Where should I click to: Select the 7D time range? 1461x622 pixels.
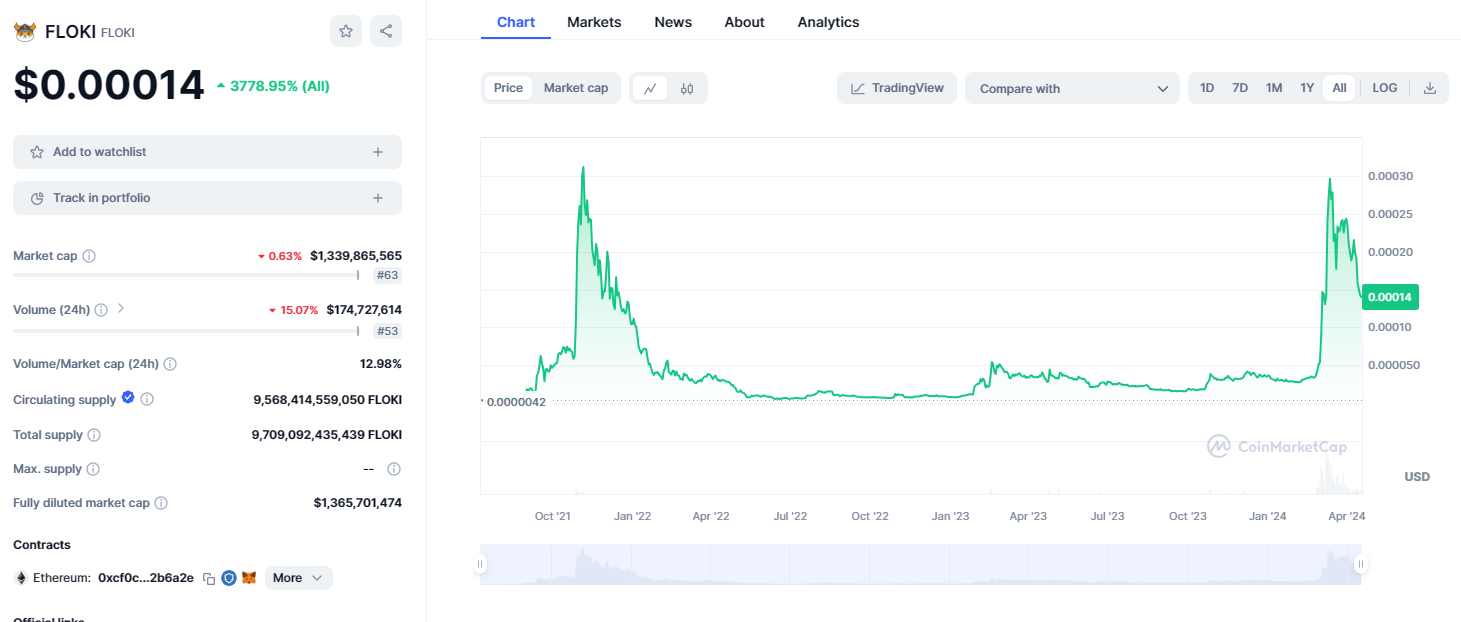coord(1240,88)
